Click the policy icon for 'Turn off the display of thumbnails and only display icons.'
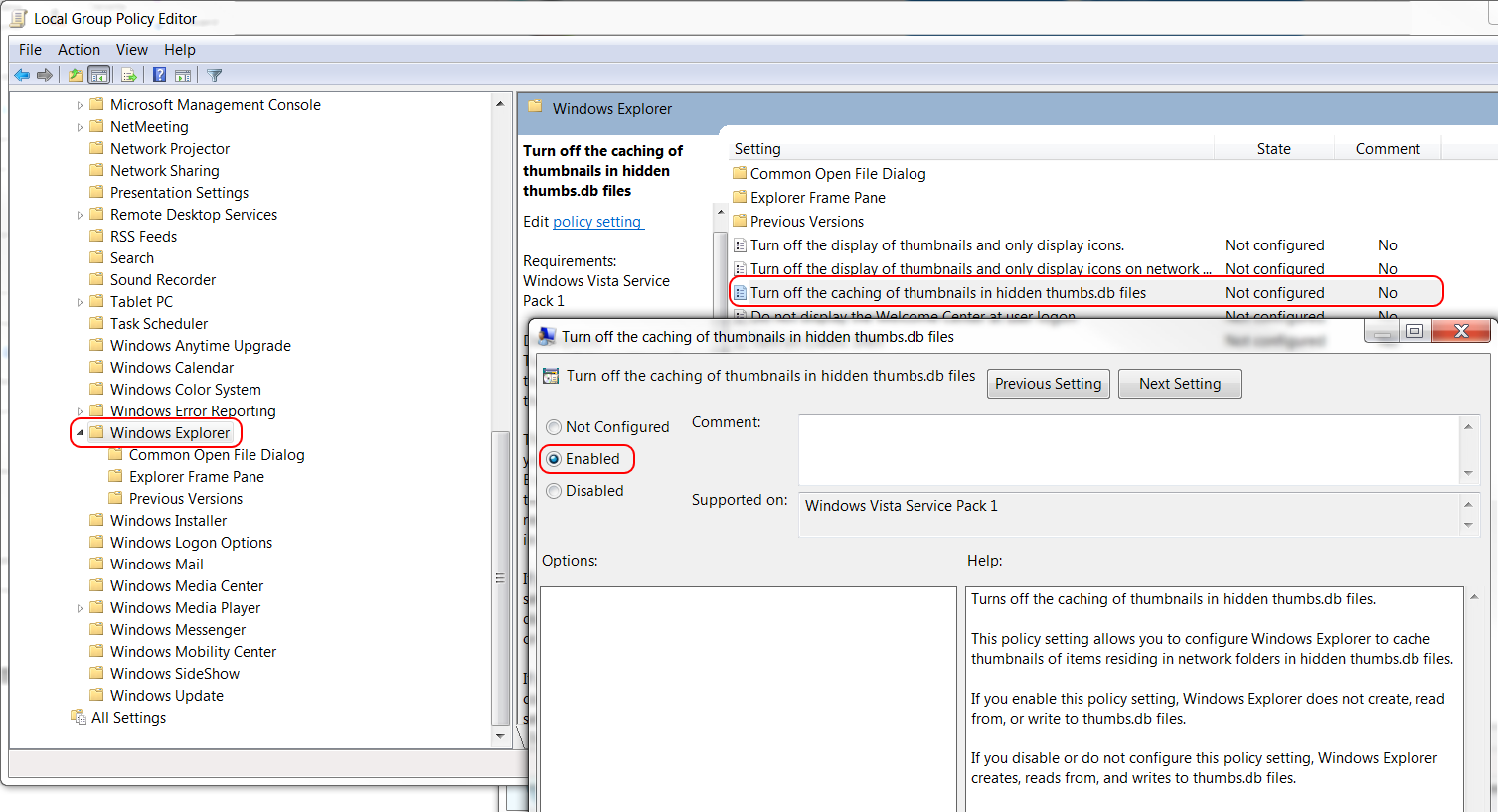 coord(740,244)
